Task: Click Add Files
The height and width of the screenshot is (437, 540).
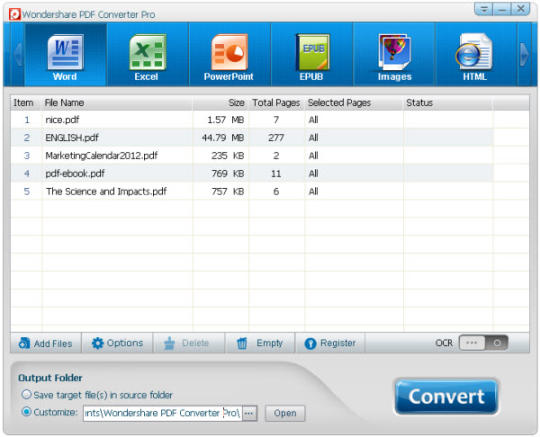Action: 46,343
